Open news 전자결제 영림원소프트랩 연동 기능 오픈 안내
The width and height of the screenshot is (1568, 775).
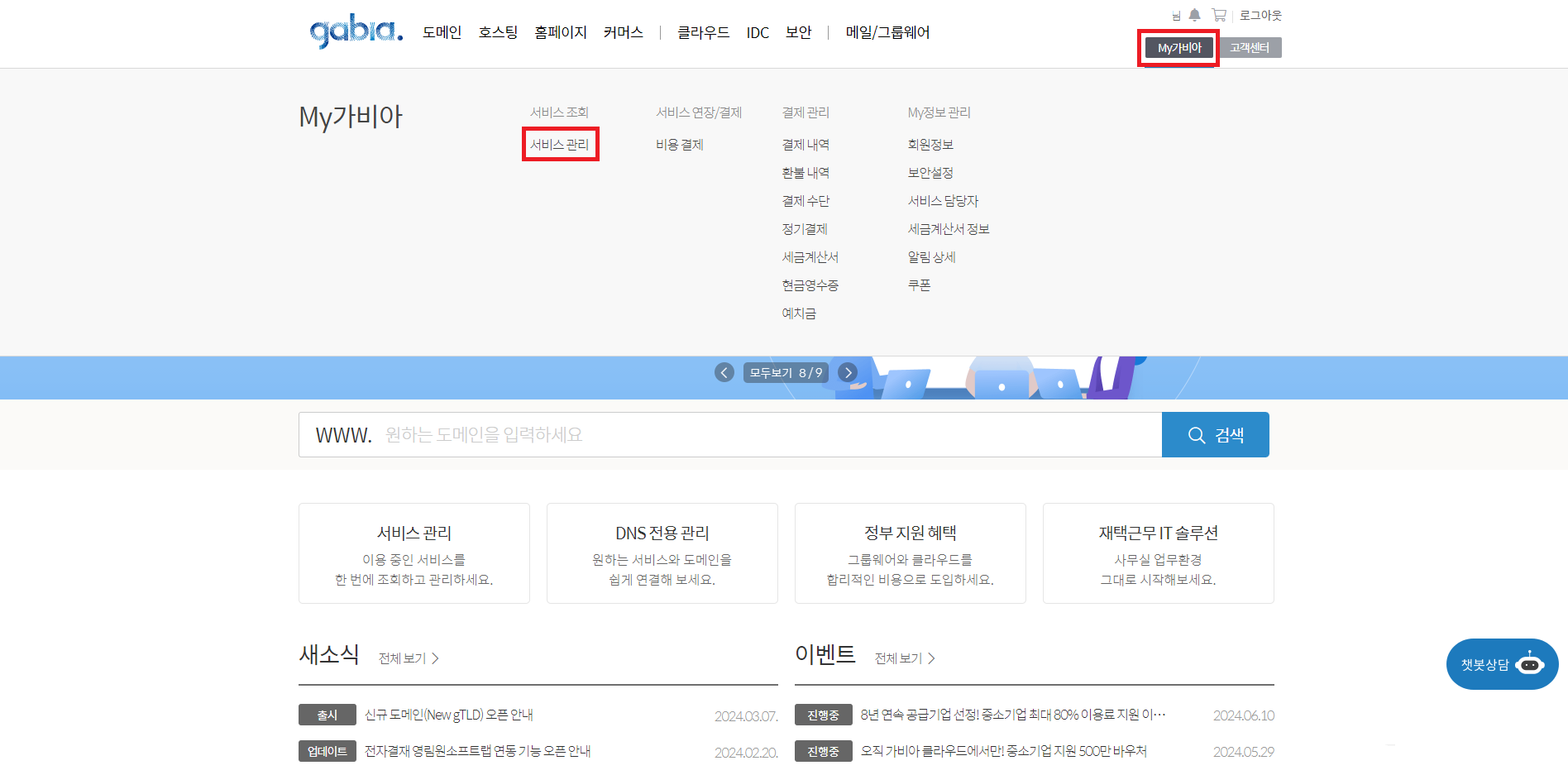tap(478, 751)
